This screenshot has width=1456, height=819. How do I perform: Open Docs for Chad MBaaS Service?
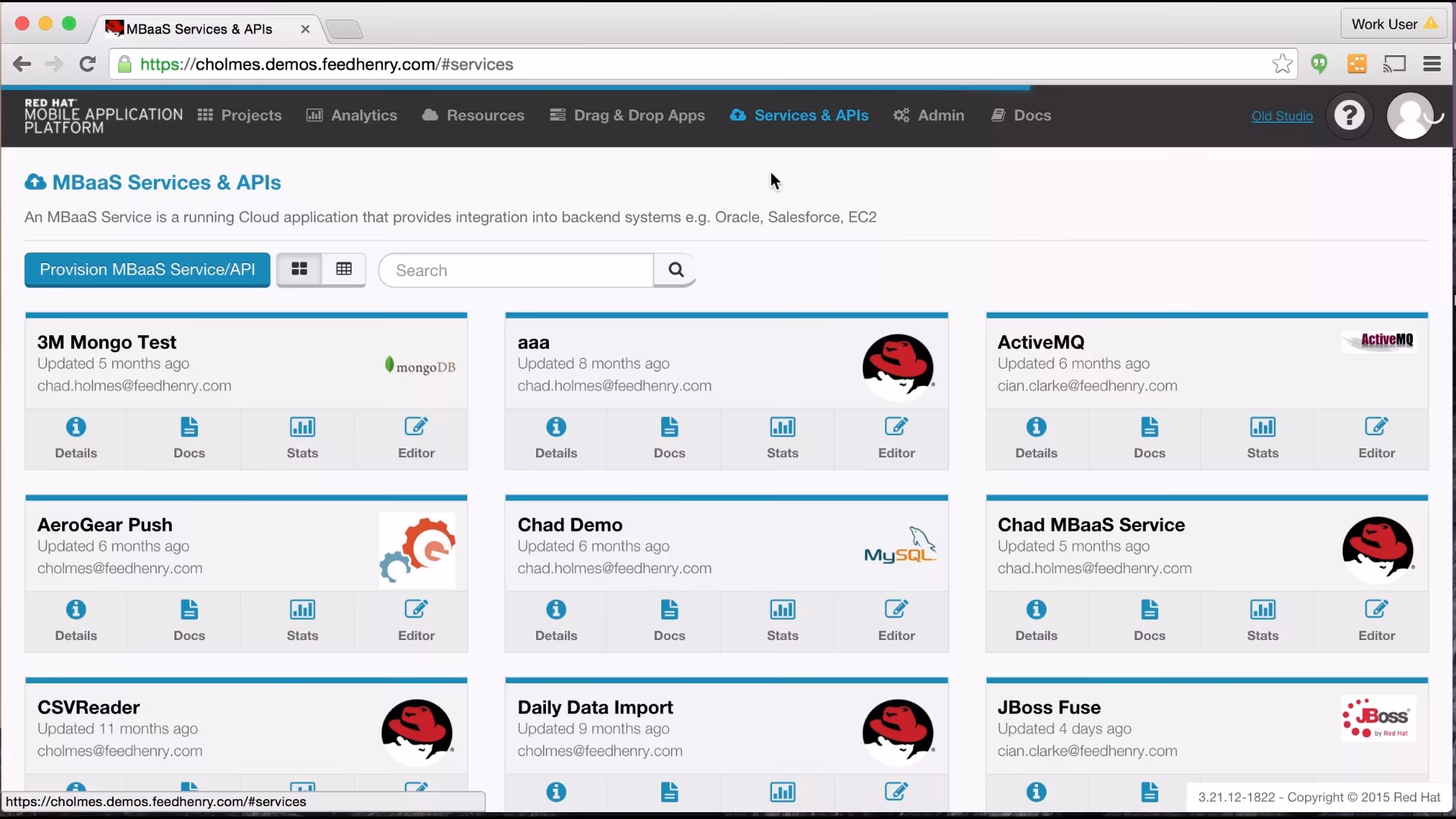pyautogui.click(x=1150, y=622)
